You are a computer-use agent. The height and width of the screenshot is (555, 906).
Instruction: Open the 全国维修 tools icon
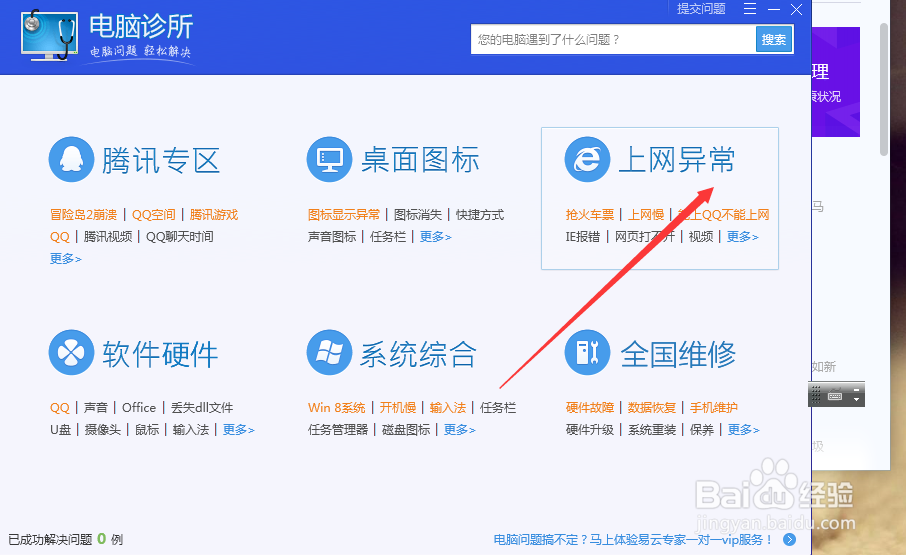pos(588,352)
